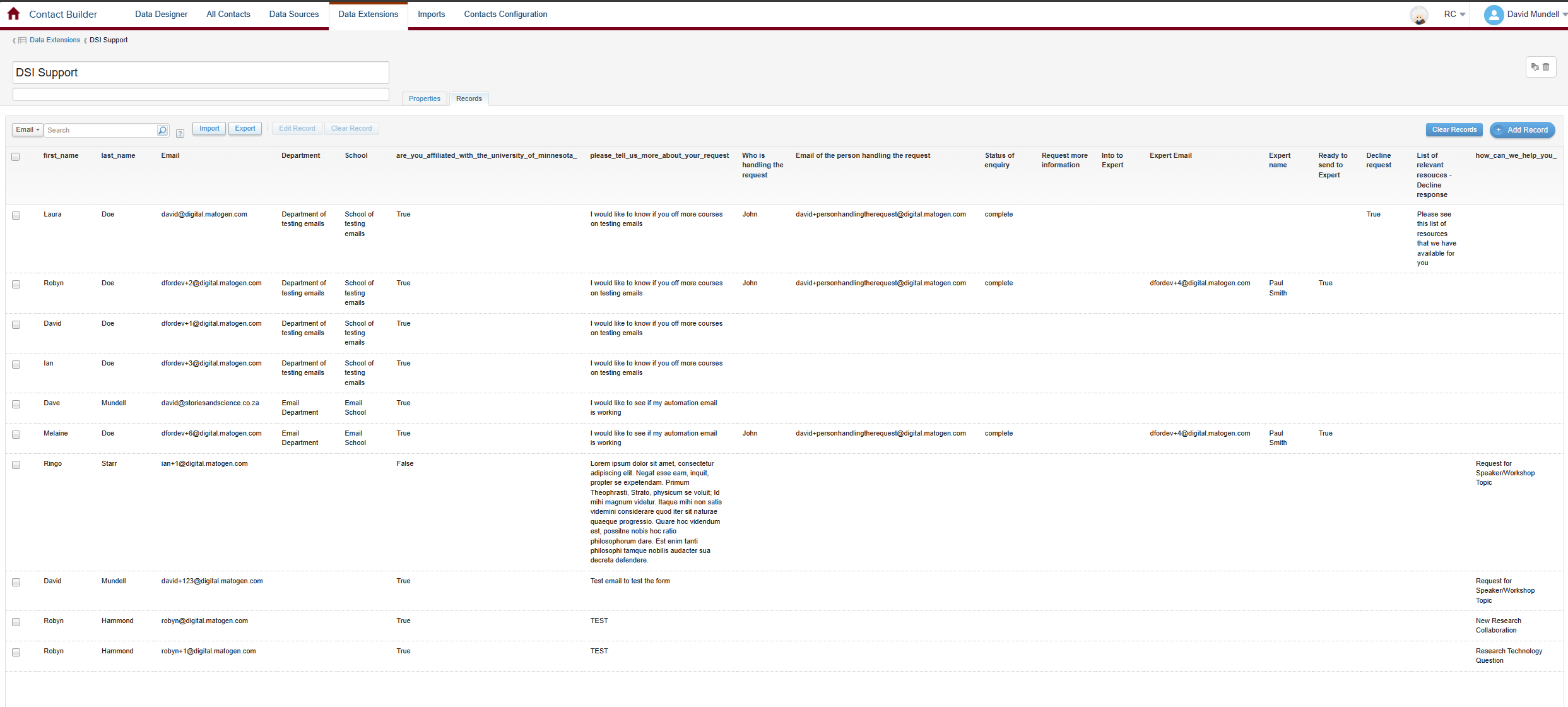Switch to the Properties tab
The image size is (1568, 707).
click(x=424, y=98)
